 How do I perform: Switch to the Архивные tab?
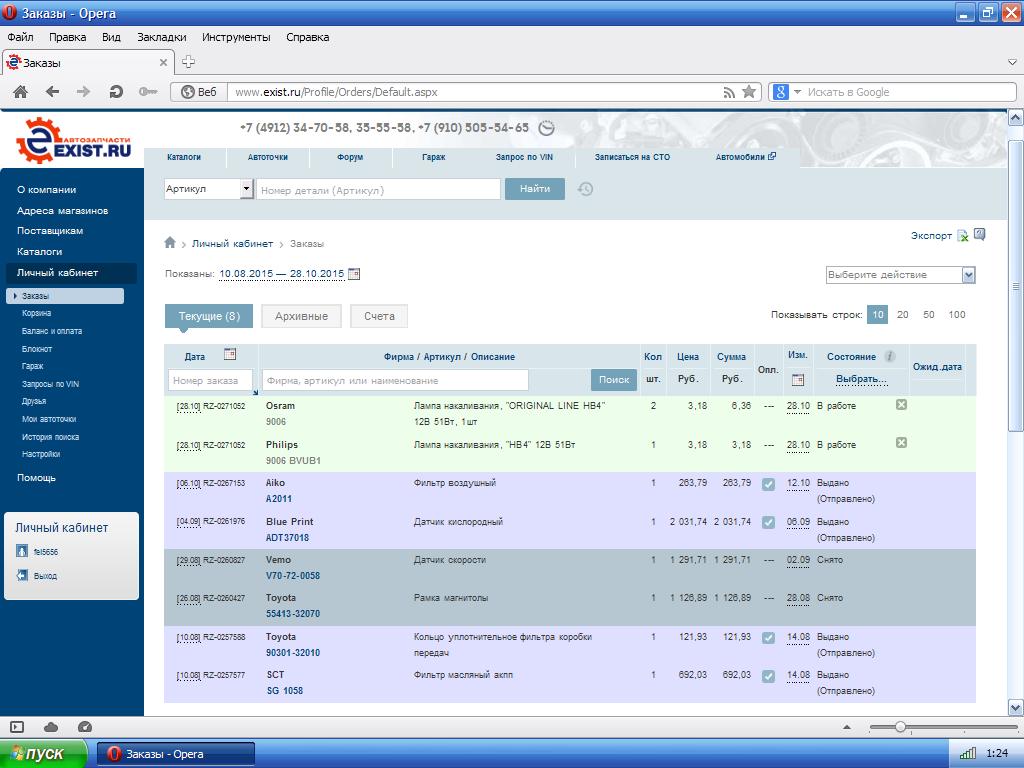[x=301, y=316]
